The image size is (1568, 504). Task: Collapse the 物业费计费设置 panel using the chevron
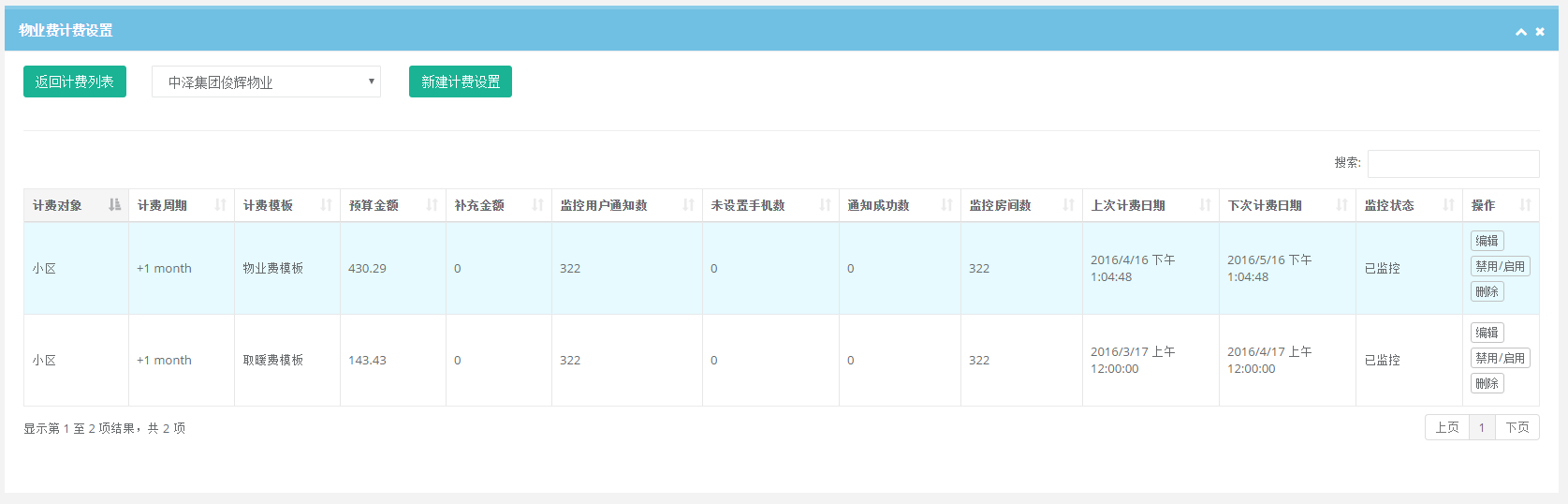(1521, 32)
